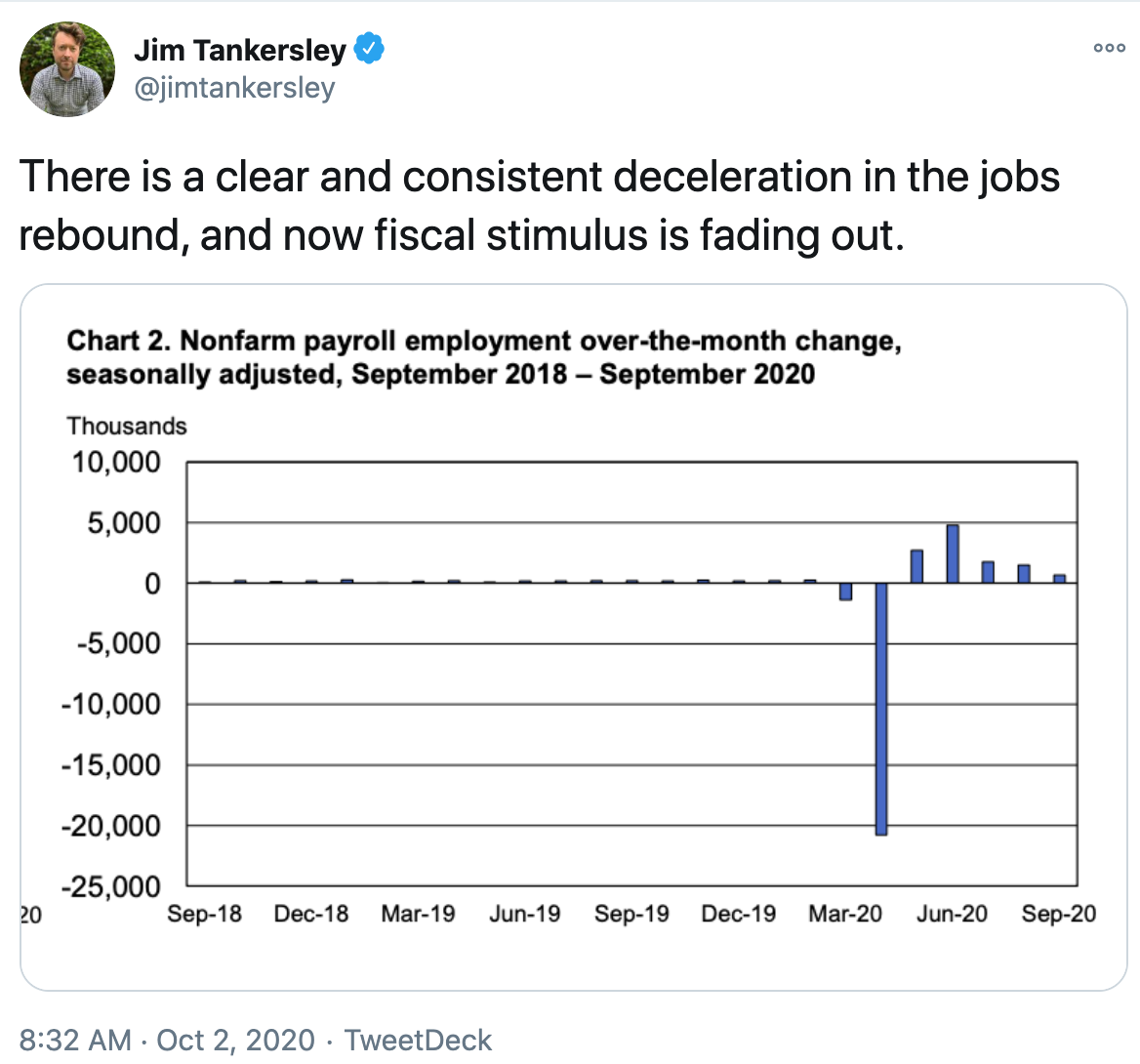Click the 10,000 y-axis label
This screenshot has height=1064, width=1140.
pos(116,462)
